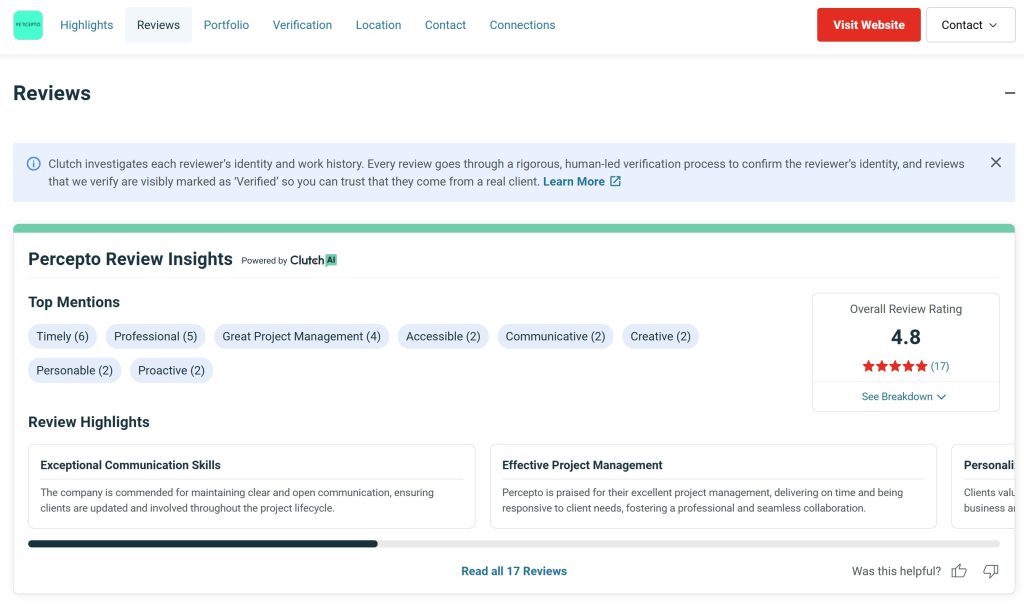This screenshot has width=1024, height=608.
Task: Select the Reviews tab
Action: (x=158, y=25)
